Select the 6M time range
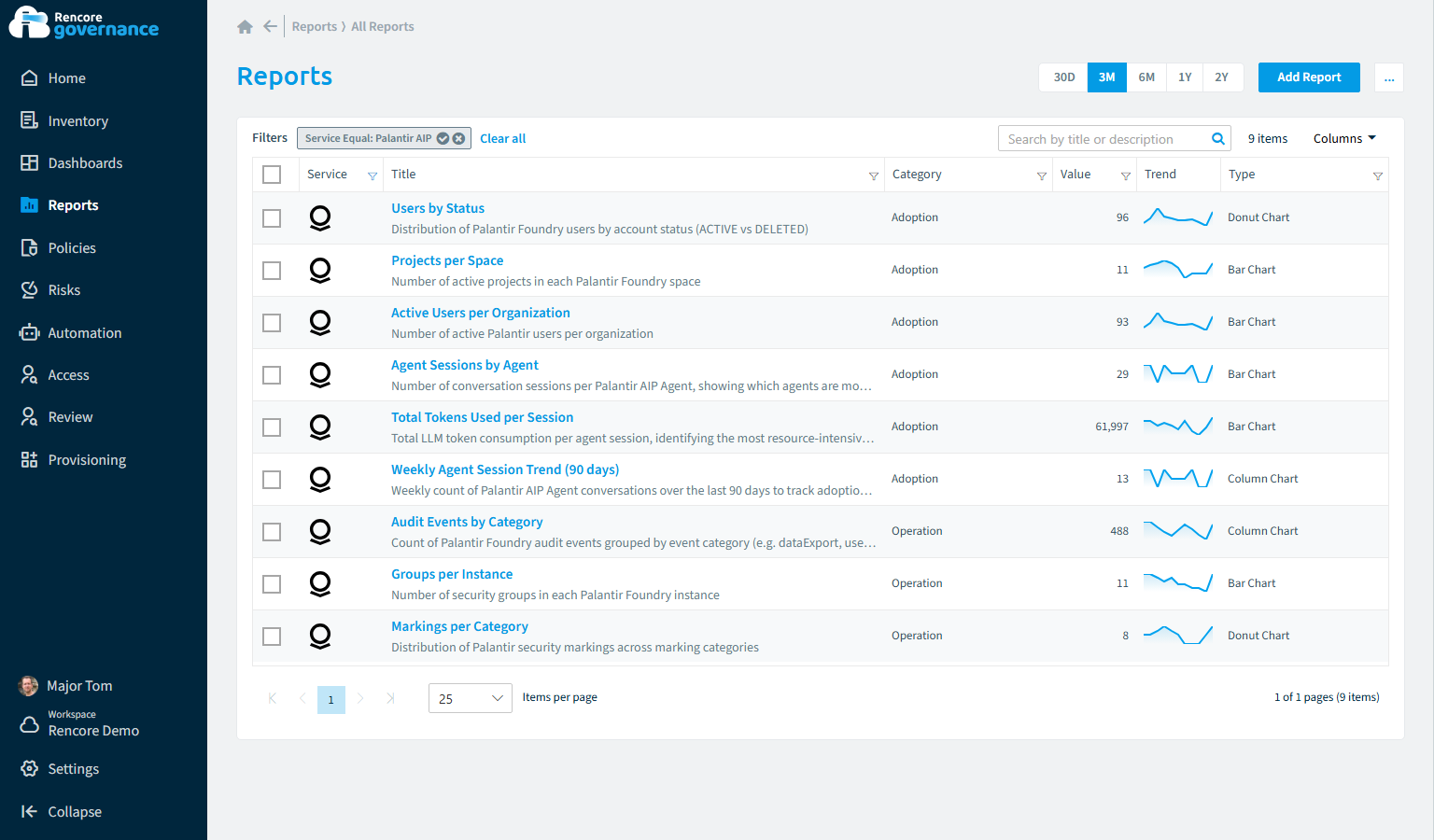The width and height of the screenshot is (1434, 840). coord(1146,77)
